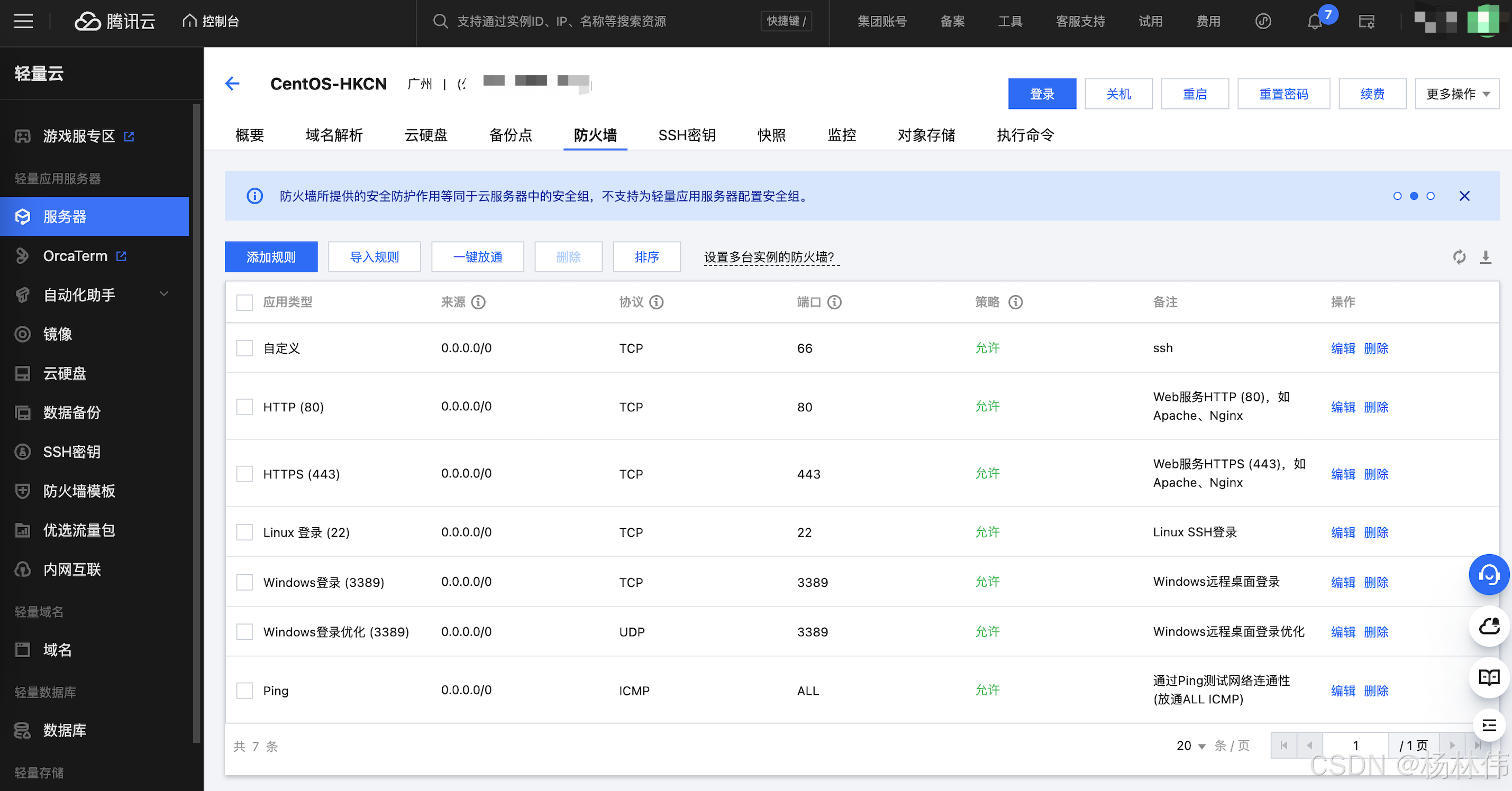
Task: Switch to the SSH密钥 tab
Action: click(x=686, y=135)
